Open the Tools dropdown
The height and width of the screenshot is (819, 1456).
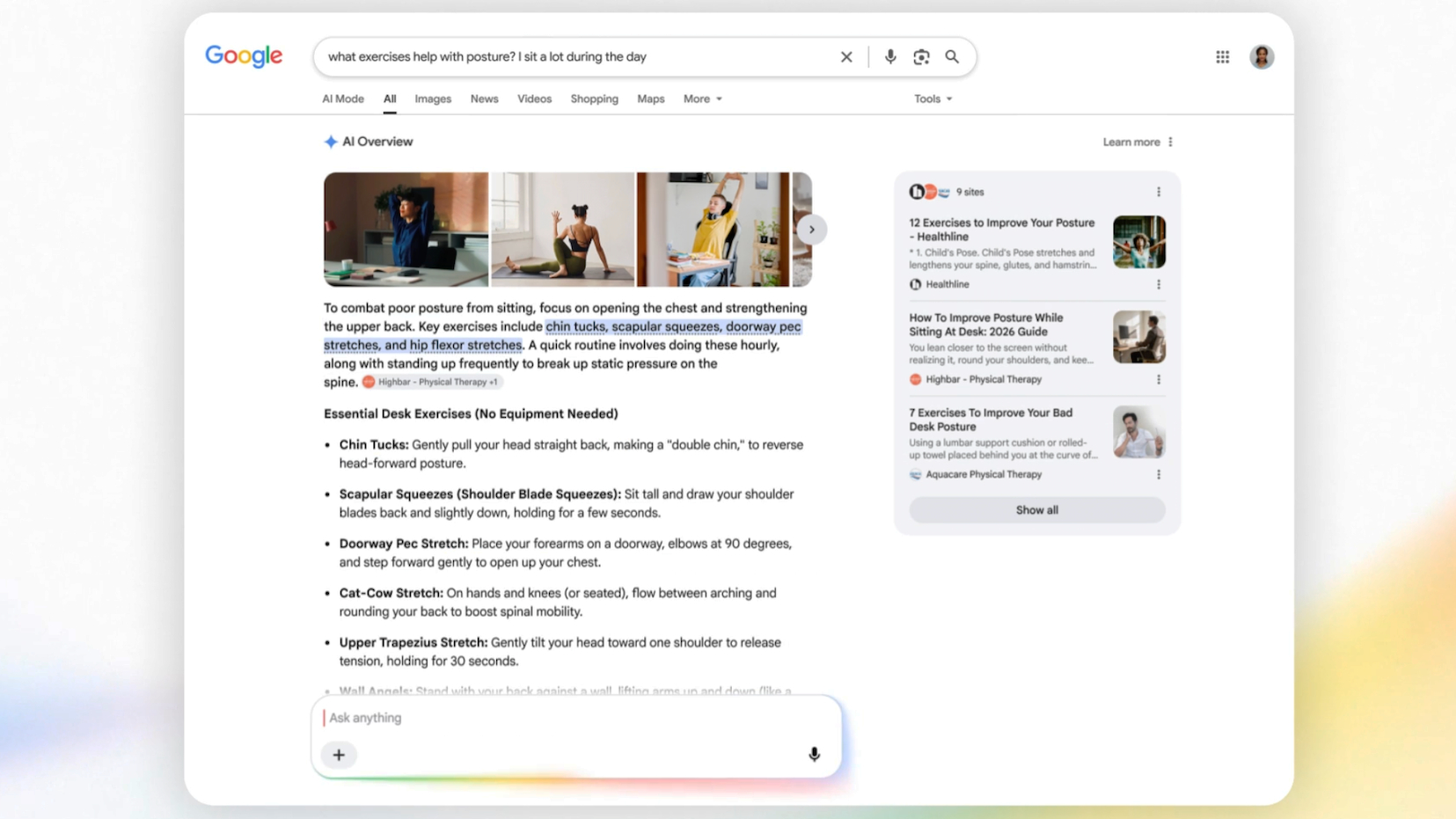[x=933, y=99]
